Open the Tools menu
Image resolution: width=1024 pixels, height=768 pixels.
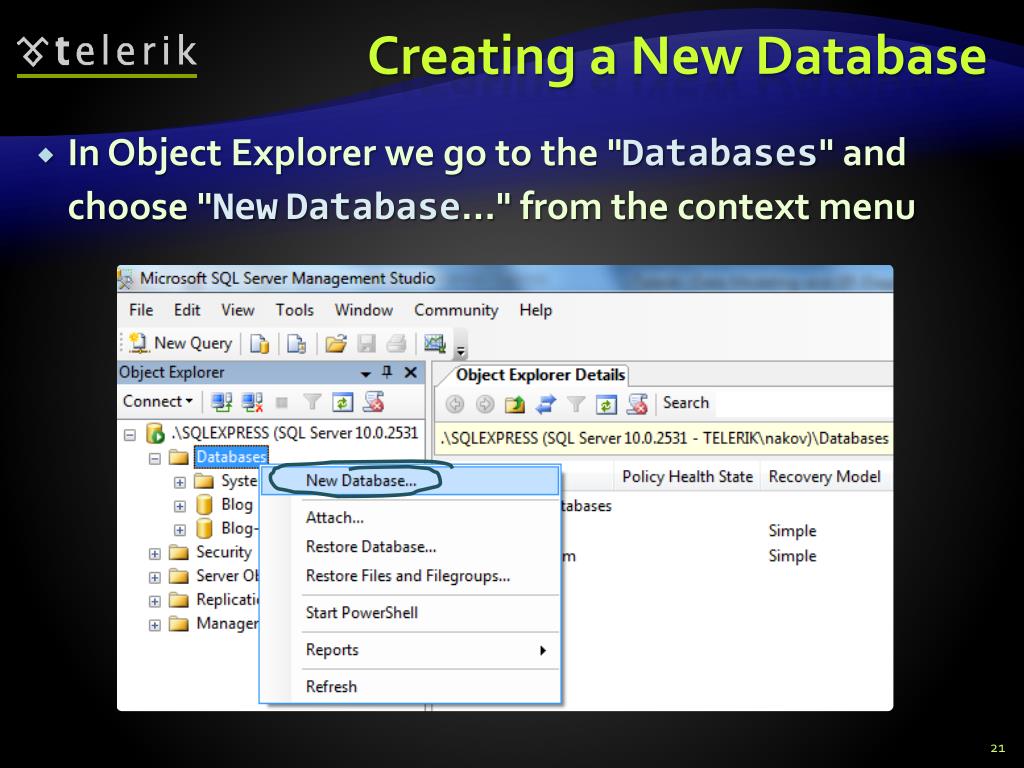[x=295, y=310]
